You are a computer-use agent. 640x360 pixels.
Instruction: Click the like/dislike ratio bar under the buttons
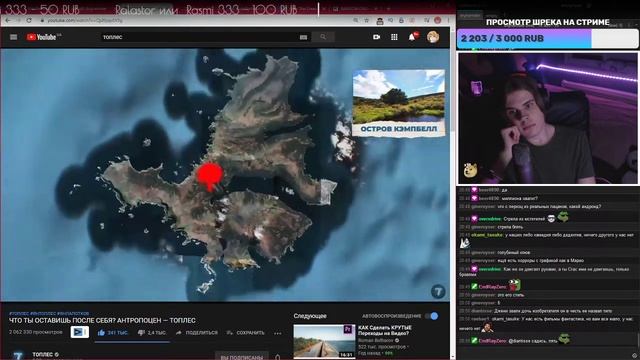click(x=132, y=342)
